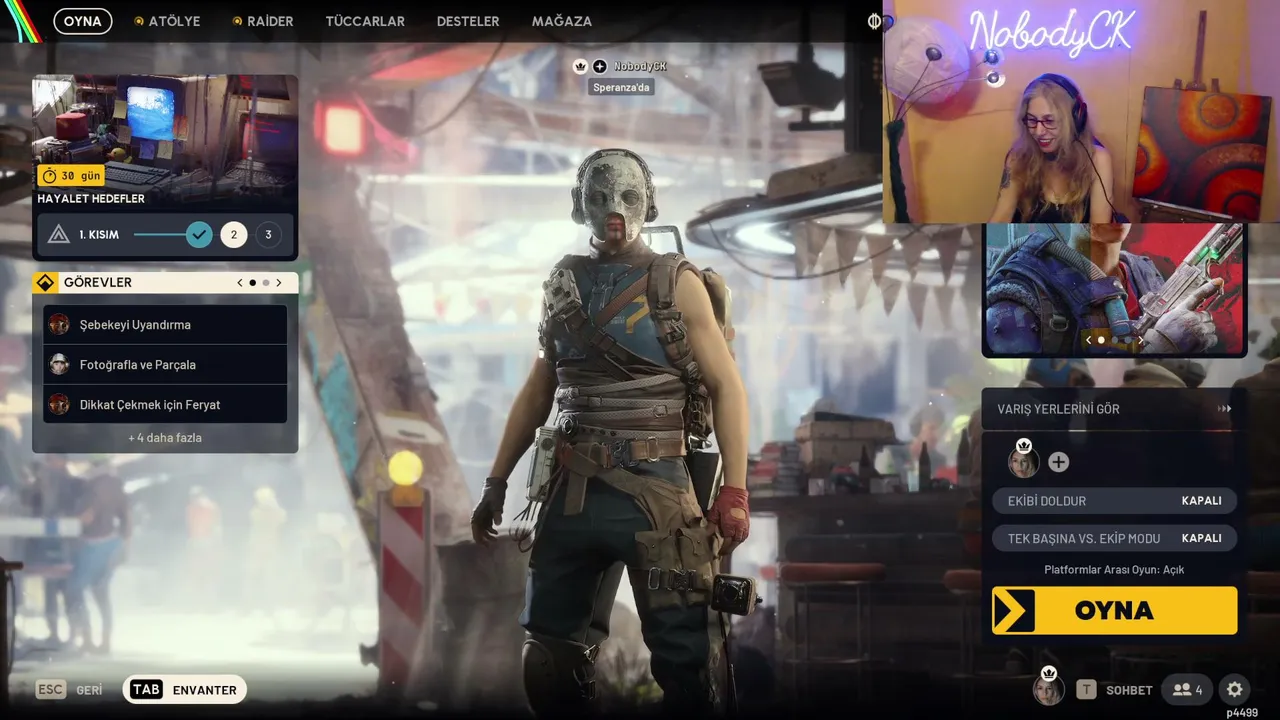Click the Fotoğrafla ve Parçala trader portrait
The image size is (1280, 720).
(x=59, y=364)
